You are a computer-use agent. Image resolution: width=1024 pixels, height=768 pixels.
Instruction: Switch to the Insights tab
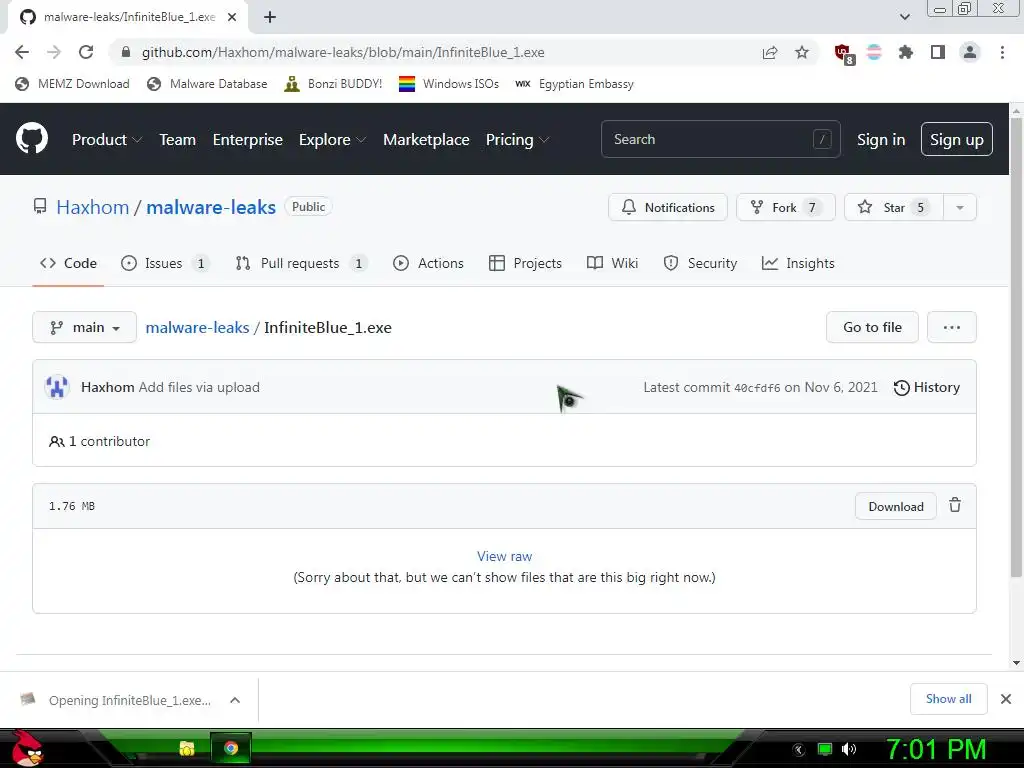pos(798,263)
